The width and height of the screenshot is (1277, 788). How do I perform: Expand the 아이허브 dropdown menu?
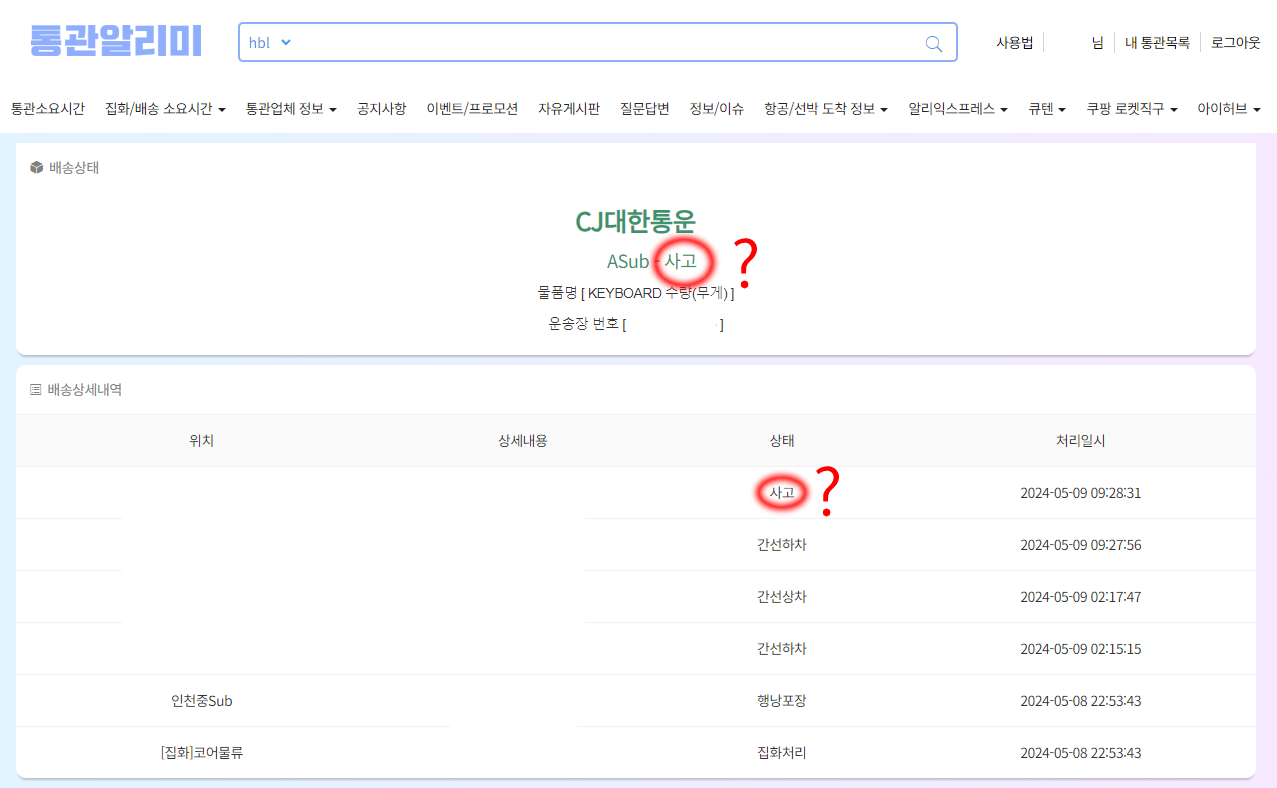[1229, 108]
